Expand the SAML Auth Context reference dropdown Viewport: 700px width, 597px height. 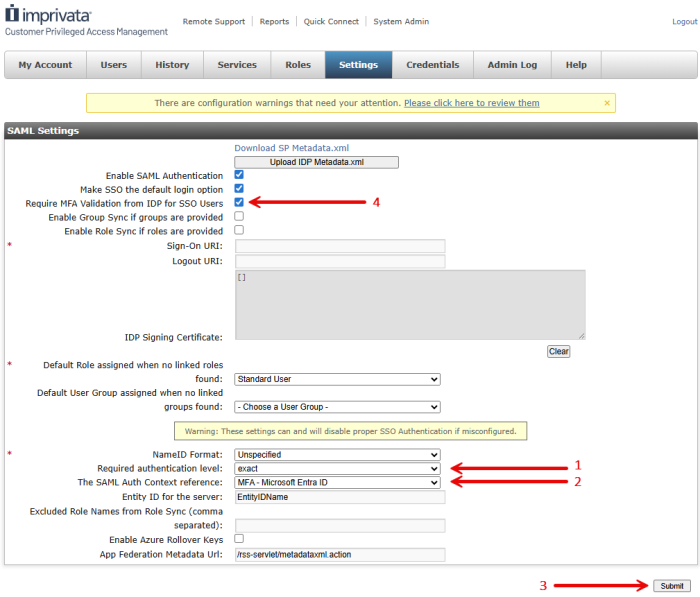pyautogui.click(x=337, y=482)
